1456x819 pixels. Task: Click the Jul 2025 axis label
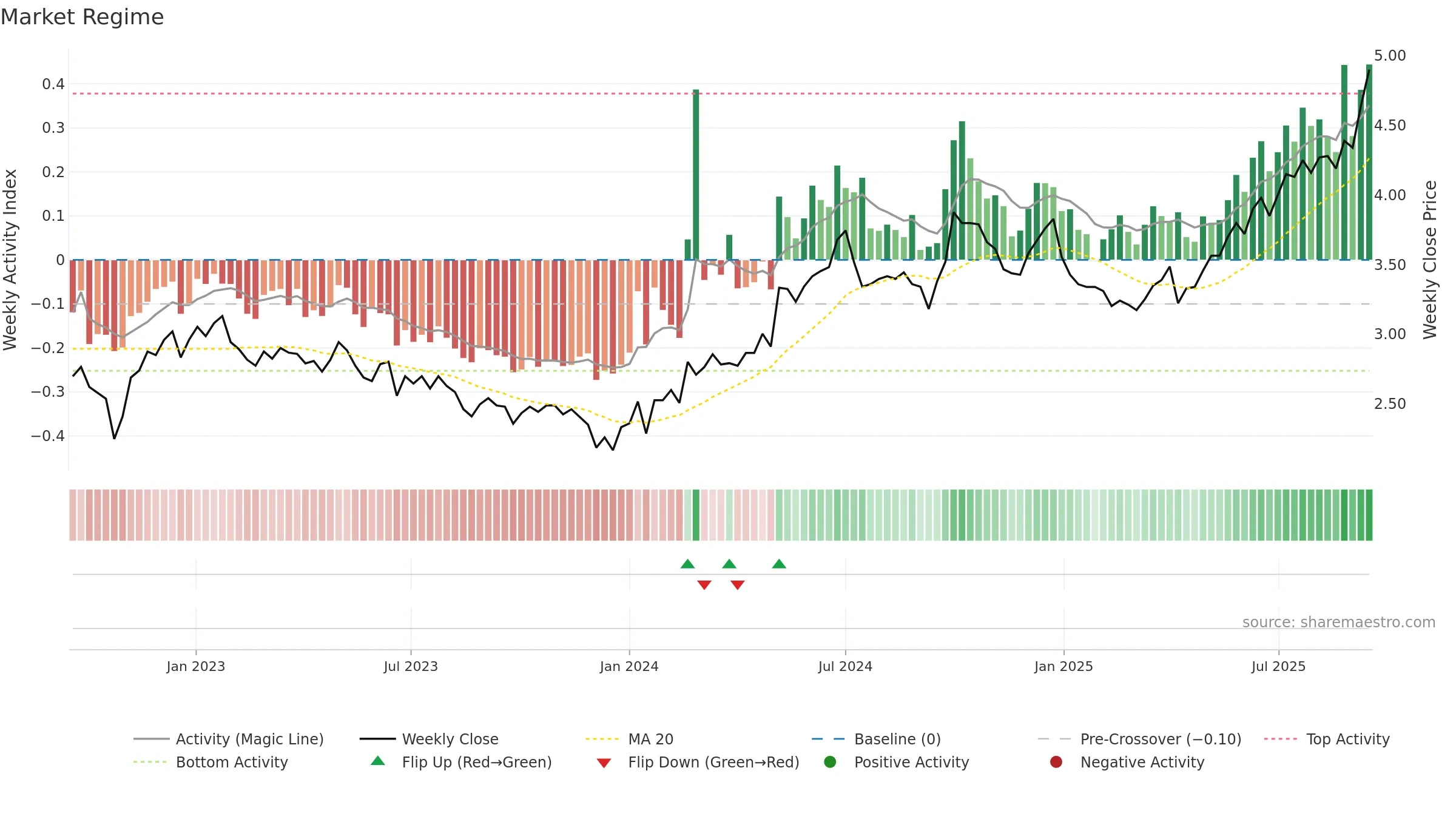point(1278,666)
